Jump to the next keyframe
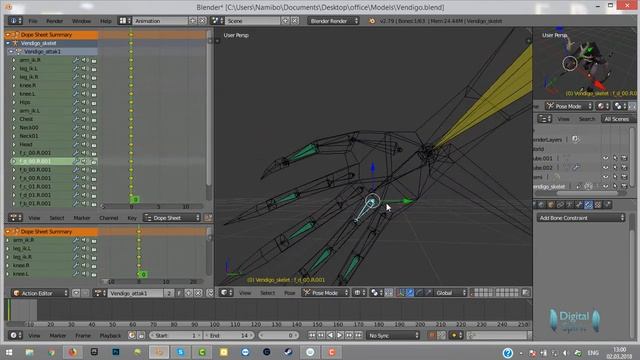Viewport: 640px width, 360px height. click(349, 335)
